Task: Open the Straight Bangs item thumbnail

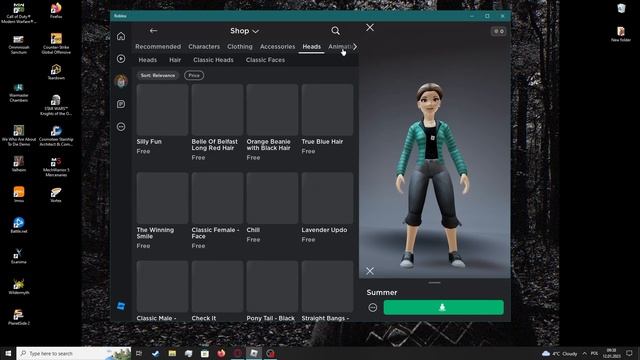Action: click(327, 287)
